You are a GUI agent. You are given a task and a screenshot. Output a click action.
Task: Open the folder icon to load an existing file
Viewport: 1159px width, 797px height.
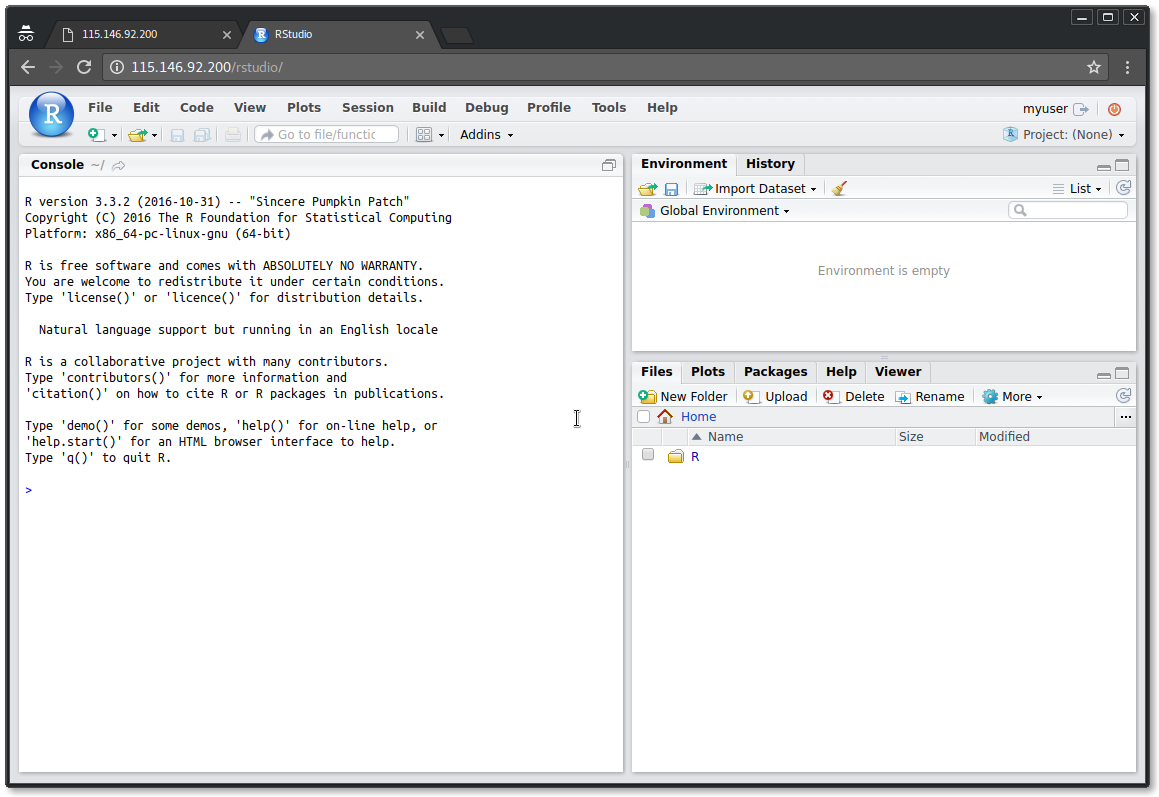[137, 134]
